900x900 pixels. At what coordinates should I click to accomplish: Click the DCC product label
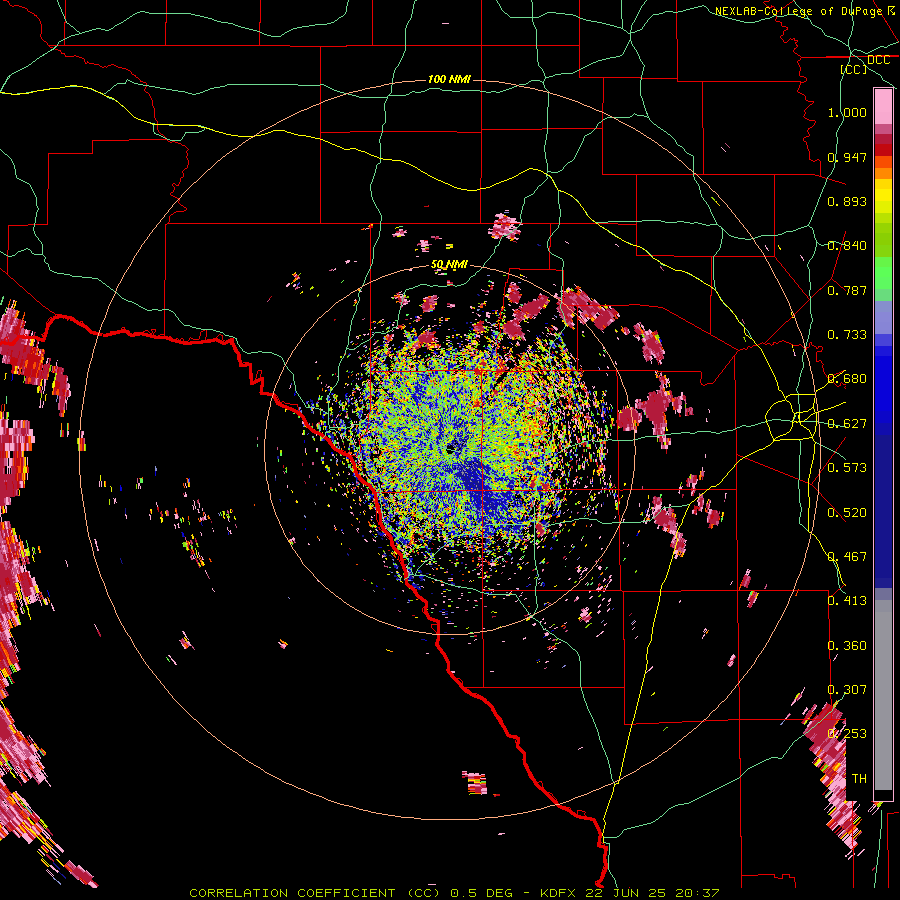(x=878, y=59)
